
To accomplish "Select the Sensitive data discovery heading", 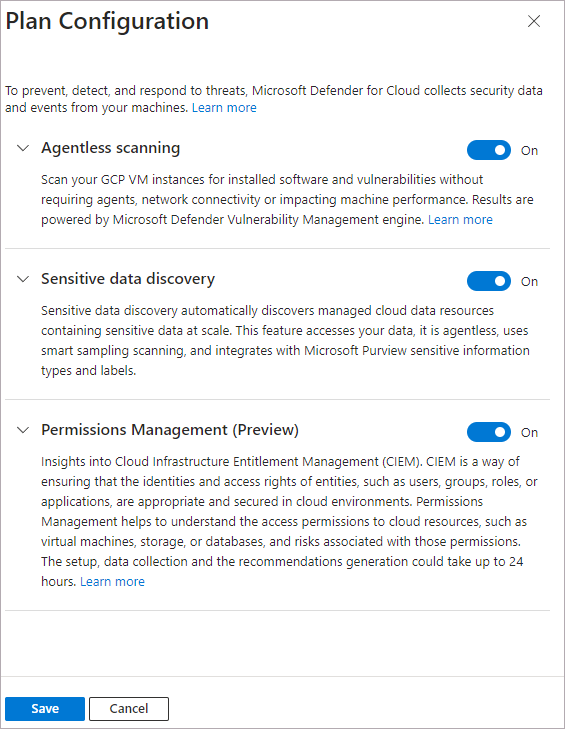I will [128, 278].
